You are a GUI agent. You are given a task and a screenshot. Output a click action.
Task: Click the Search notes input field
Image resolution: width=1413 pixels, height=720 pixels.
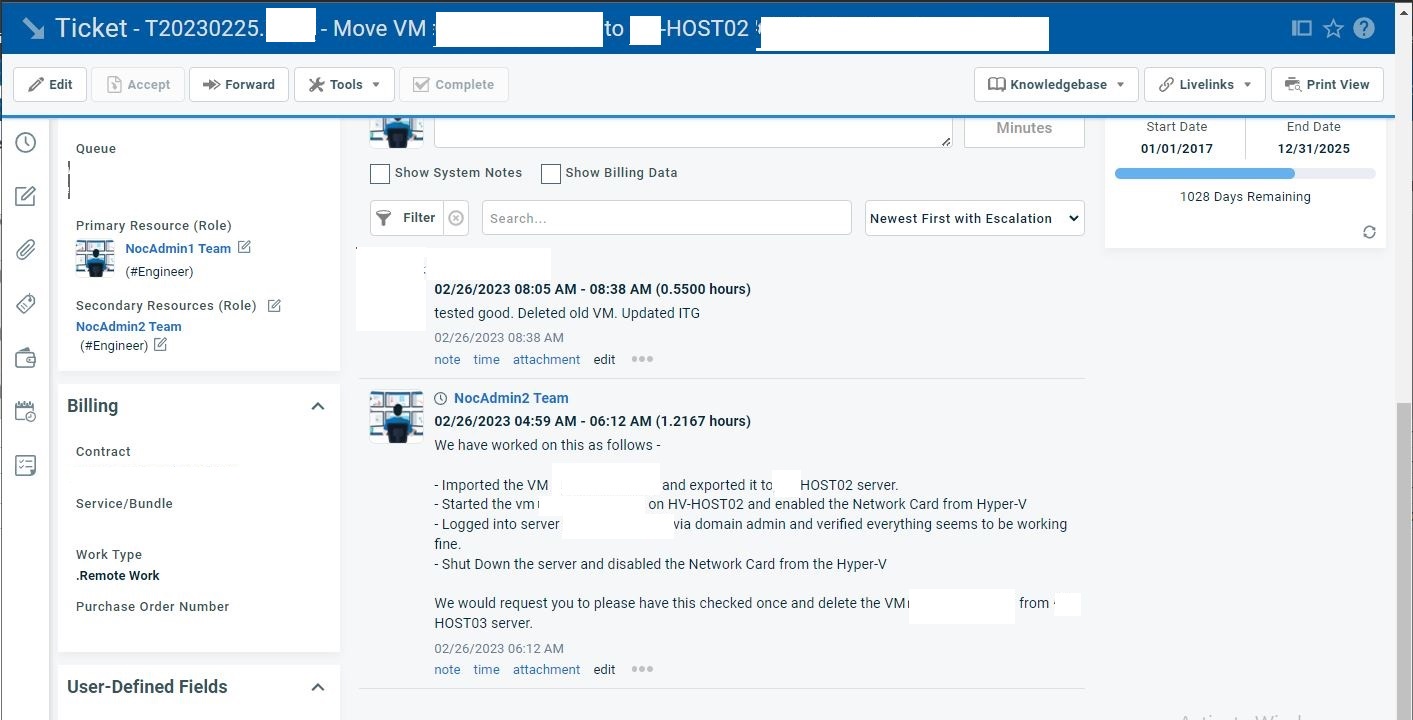pyautogui.click(x=666, y=218)
